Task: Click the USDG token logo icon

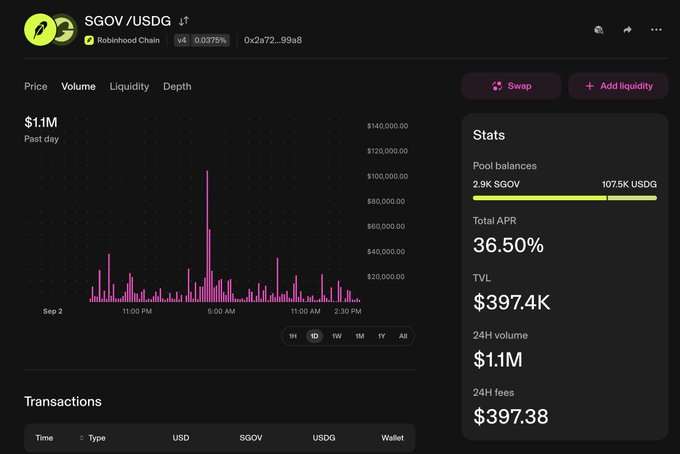Action: (x=66, y=29)
